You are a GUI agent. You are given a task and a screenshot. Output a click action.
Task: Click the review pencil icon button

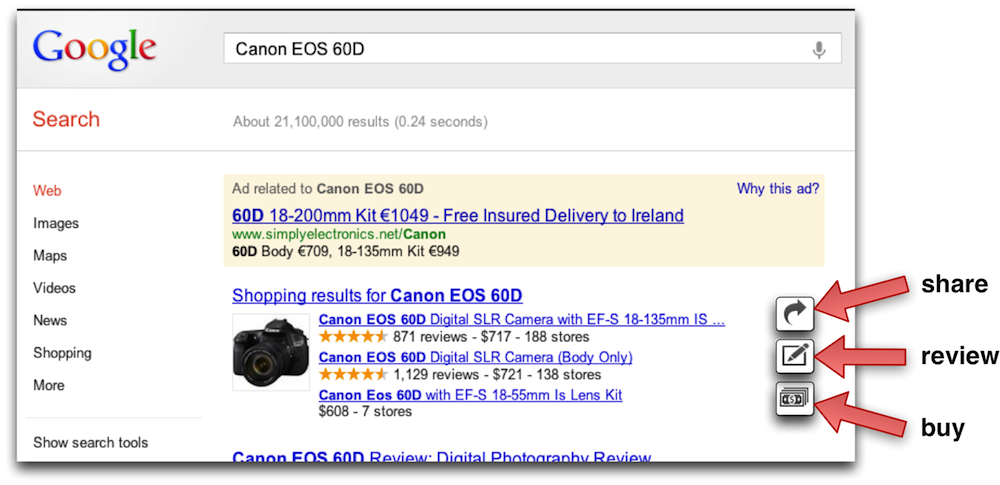(x=795, y=356)
